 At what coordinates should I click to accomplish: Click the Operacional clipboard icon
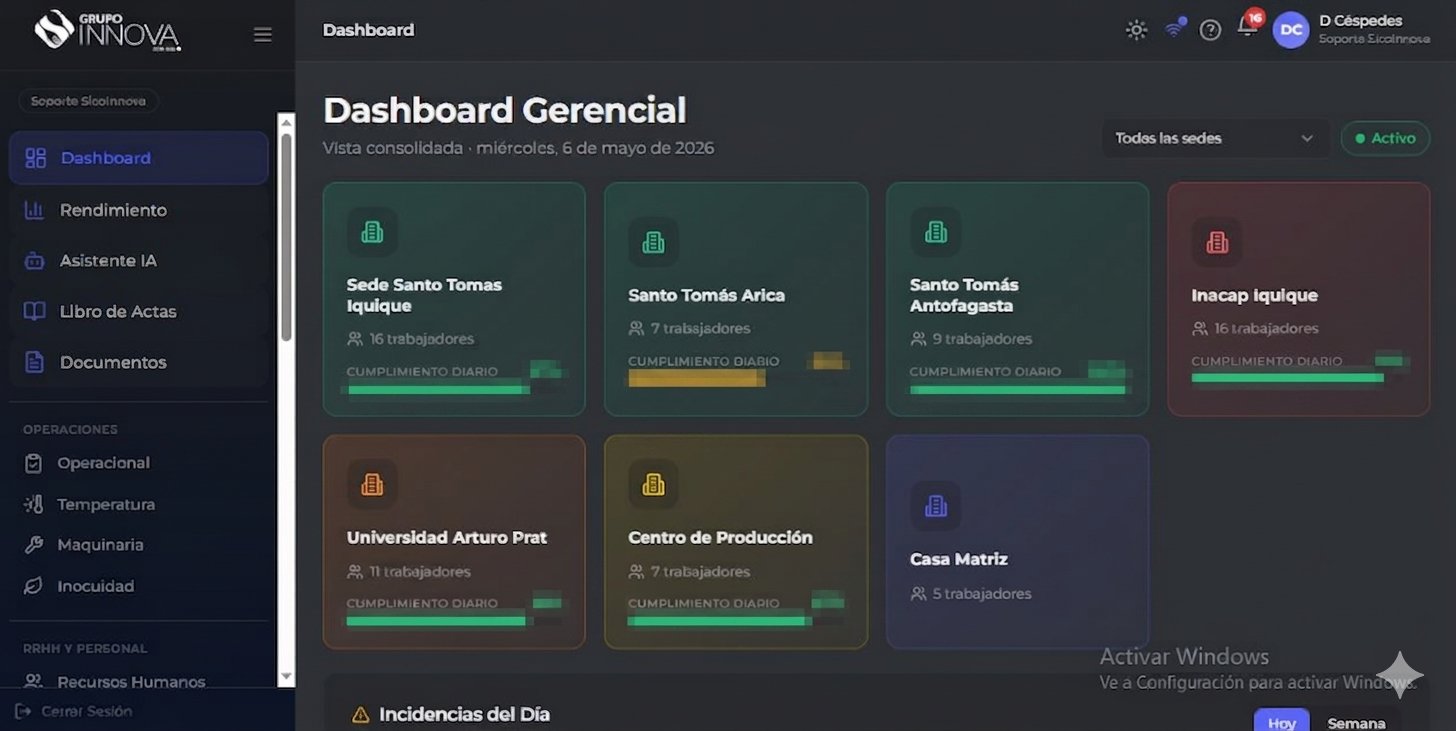33,463
